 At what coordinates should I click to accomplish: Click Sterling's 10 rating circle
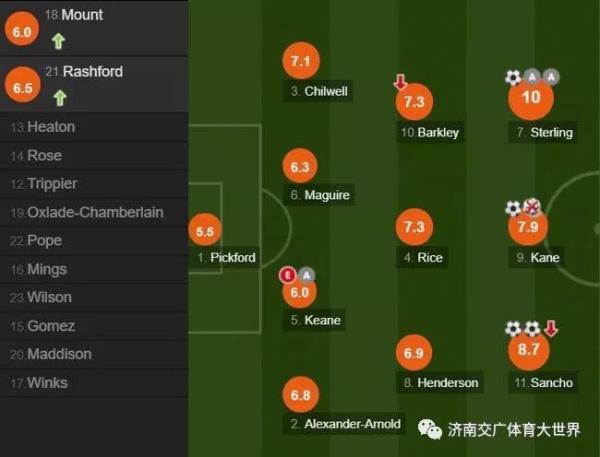(531, 98)
